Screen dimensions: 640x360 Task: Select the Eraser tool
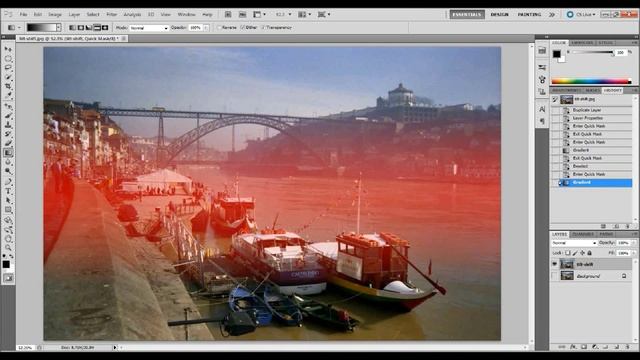coord(8,143)
